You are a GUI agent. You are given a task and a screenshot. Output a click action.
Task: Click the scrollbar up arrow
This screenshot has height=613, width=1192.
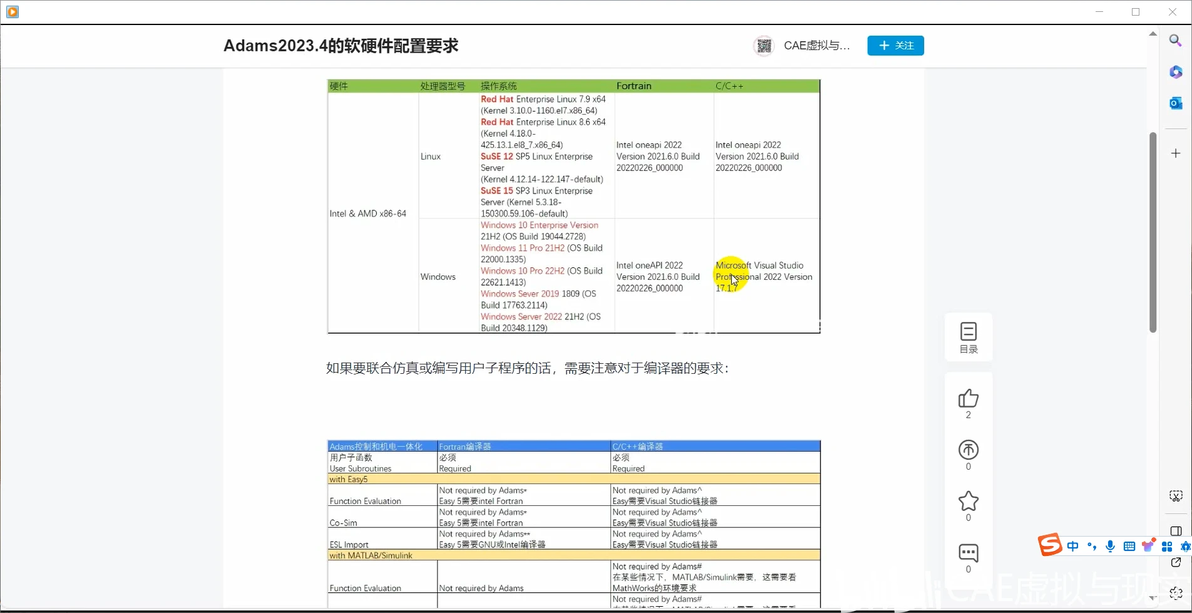pyautogui.click(x=1152, y=32)
